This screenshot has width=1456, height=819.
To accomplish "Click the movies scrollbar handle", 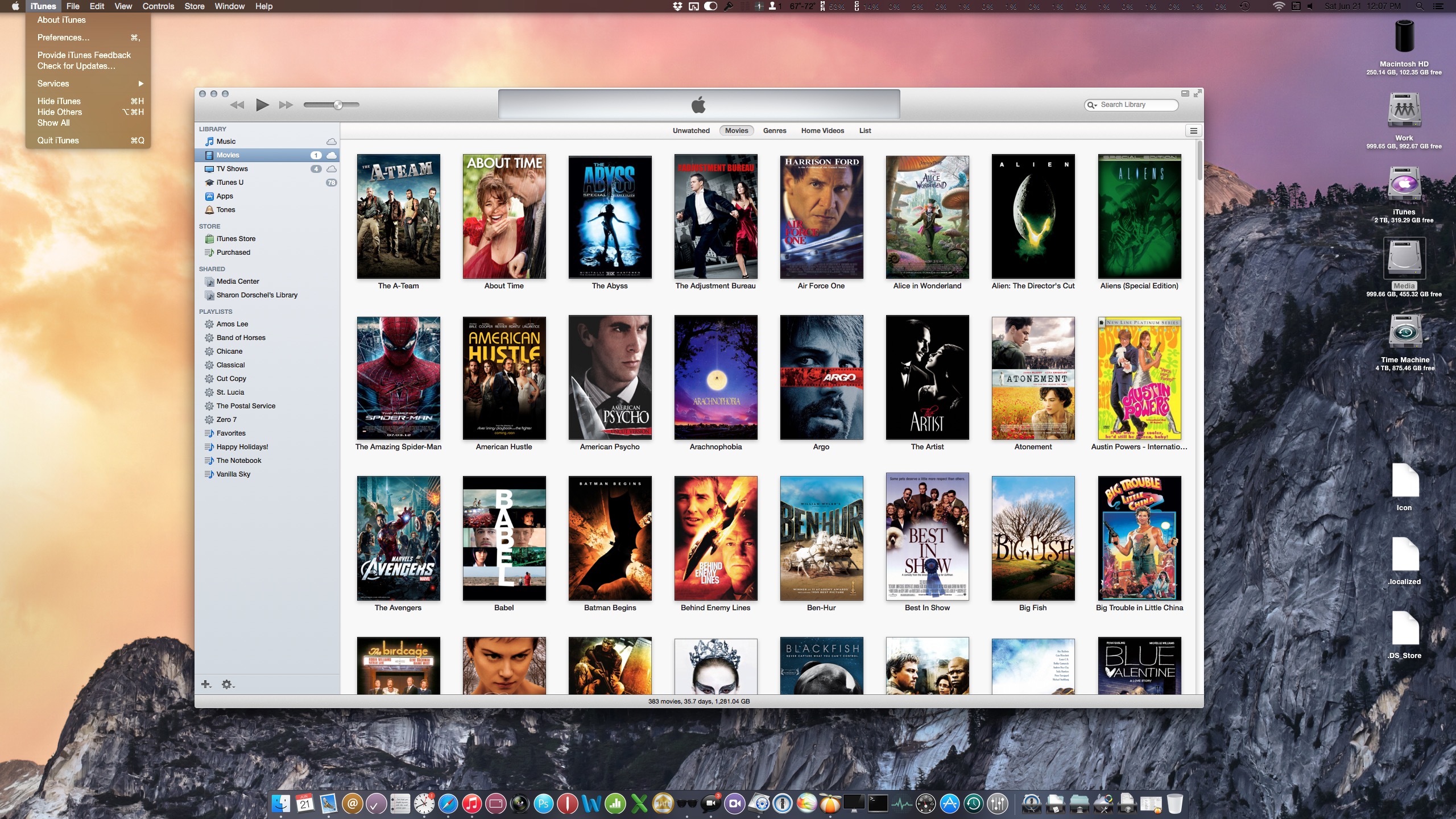I will point(1199,160).
